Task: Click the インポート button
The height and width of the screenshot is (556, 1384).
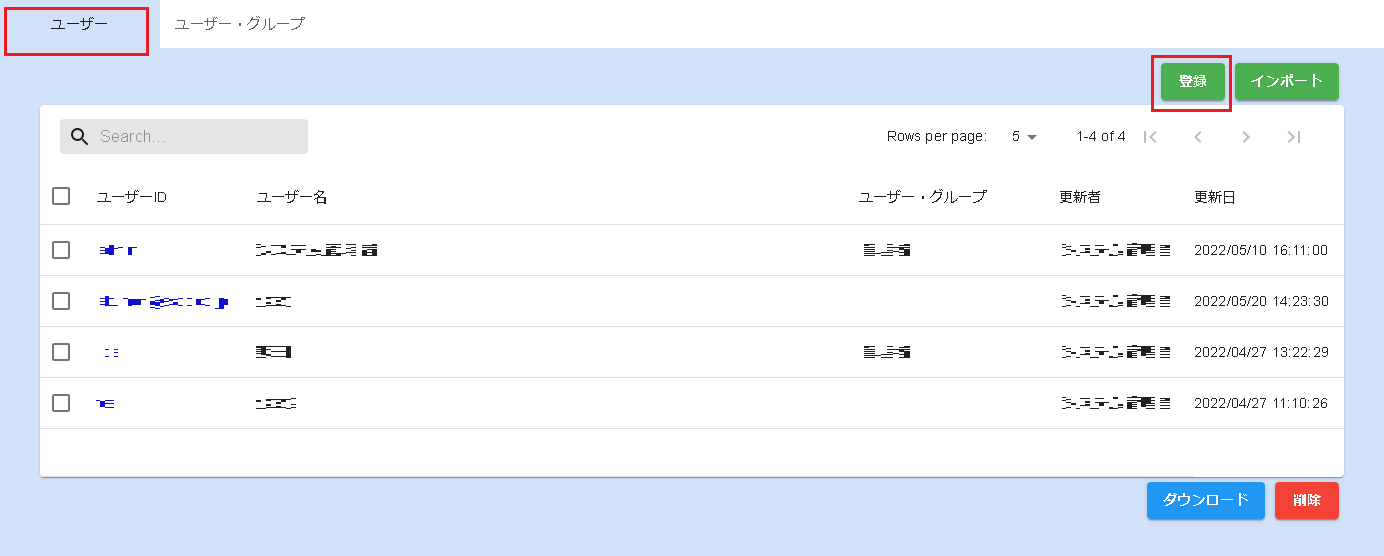Action: (1286, 82)
